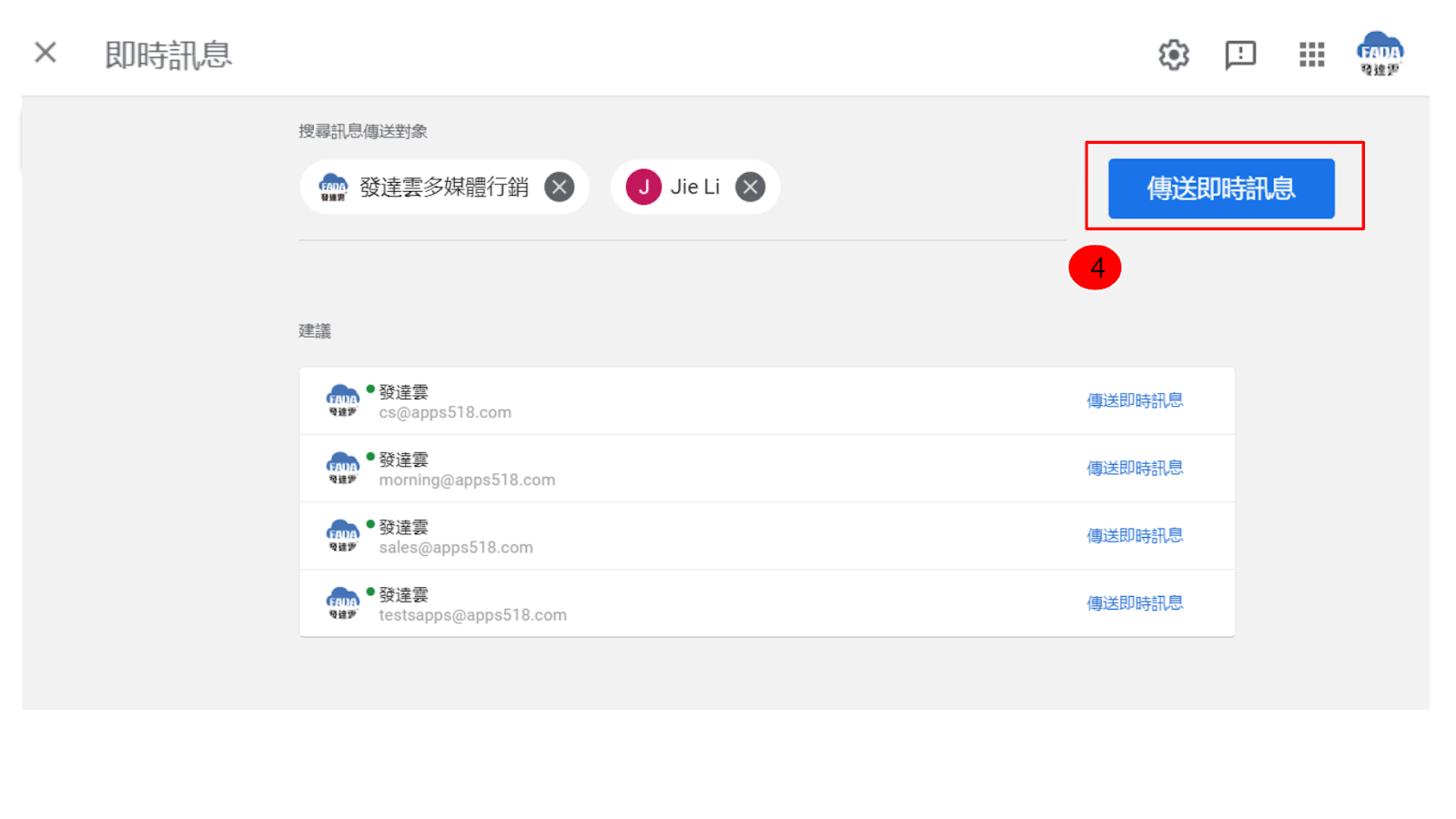Open the settings gear icon
The width and height of the screenshot is (1456, 819).
(1174, 55)
